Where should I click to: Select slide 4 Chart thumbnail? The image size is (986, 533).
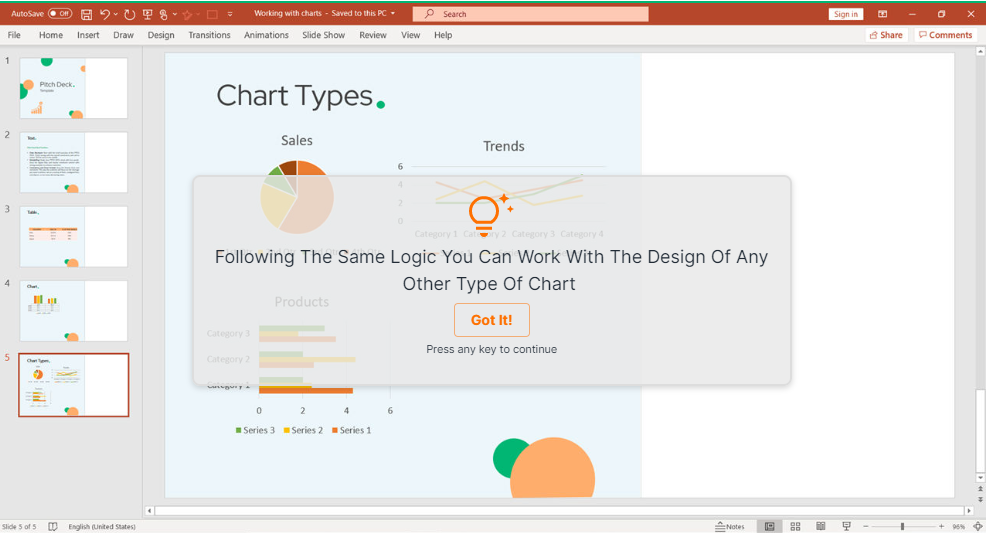click(x=74, y=310)
